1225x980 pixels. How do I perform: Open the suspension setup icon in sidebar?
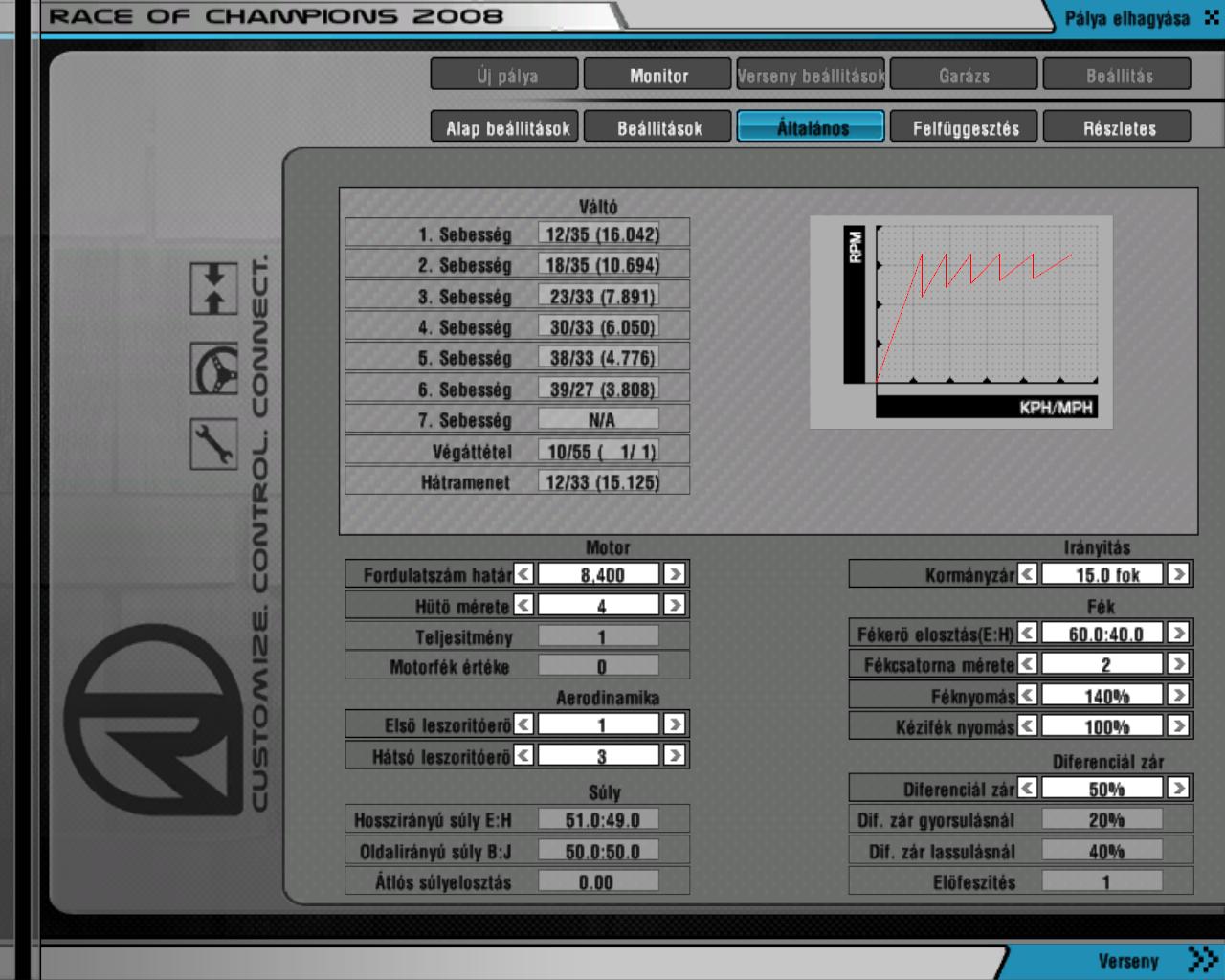coord(213,288)
